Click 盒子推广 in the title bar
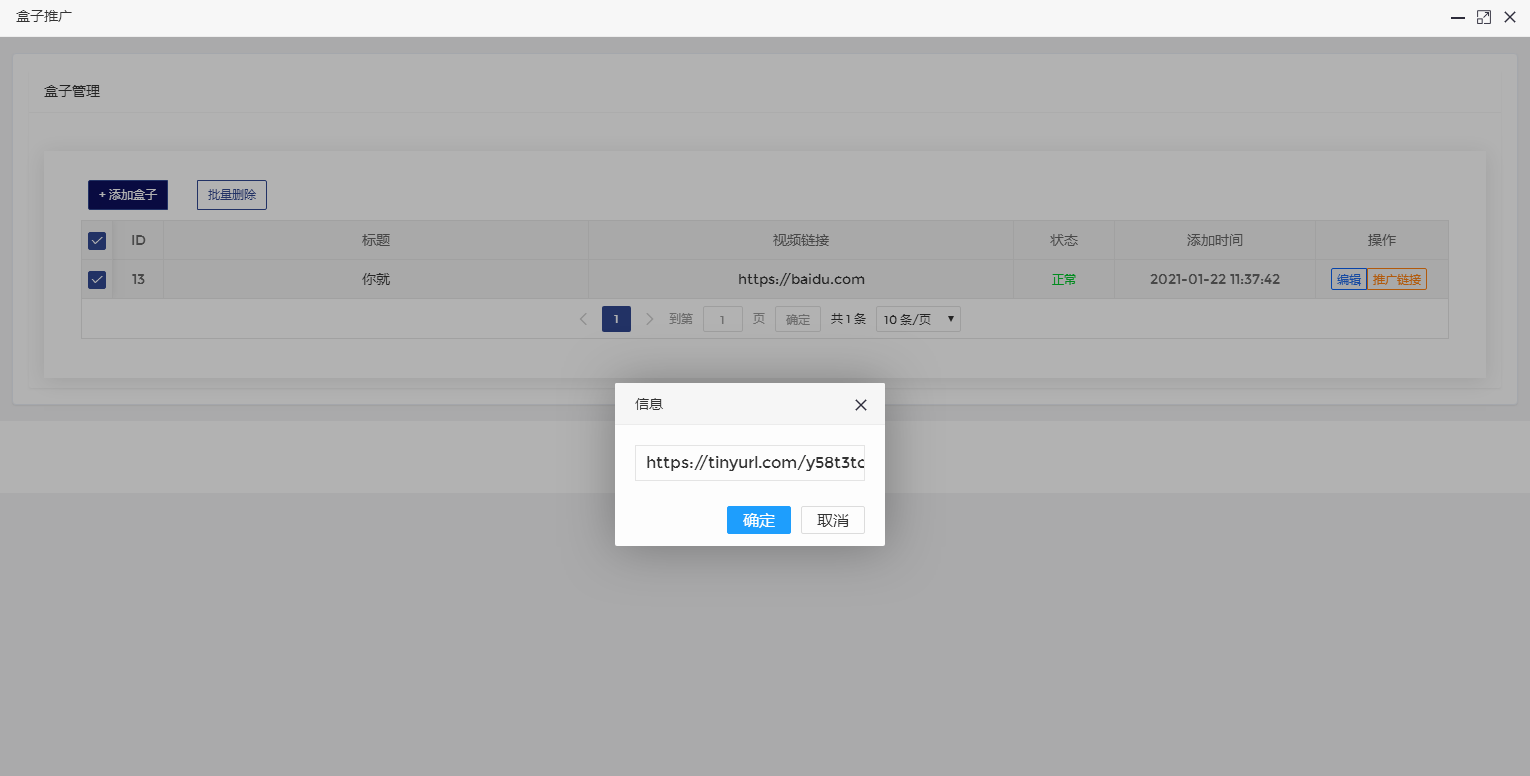 point(43,17)
